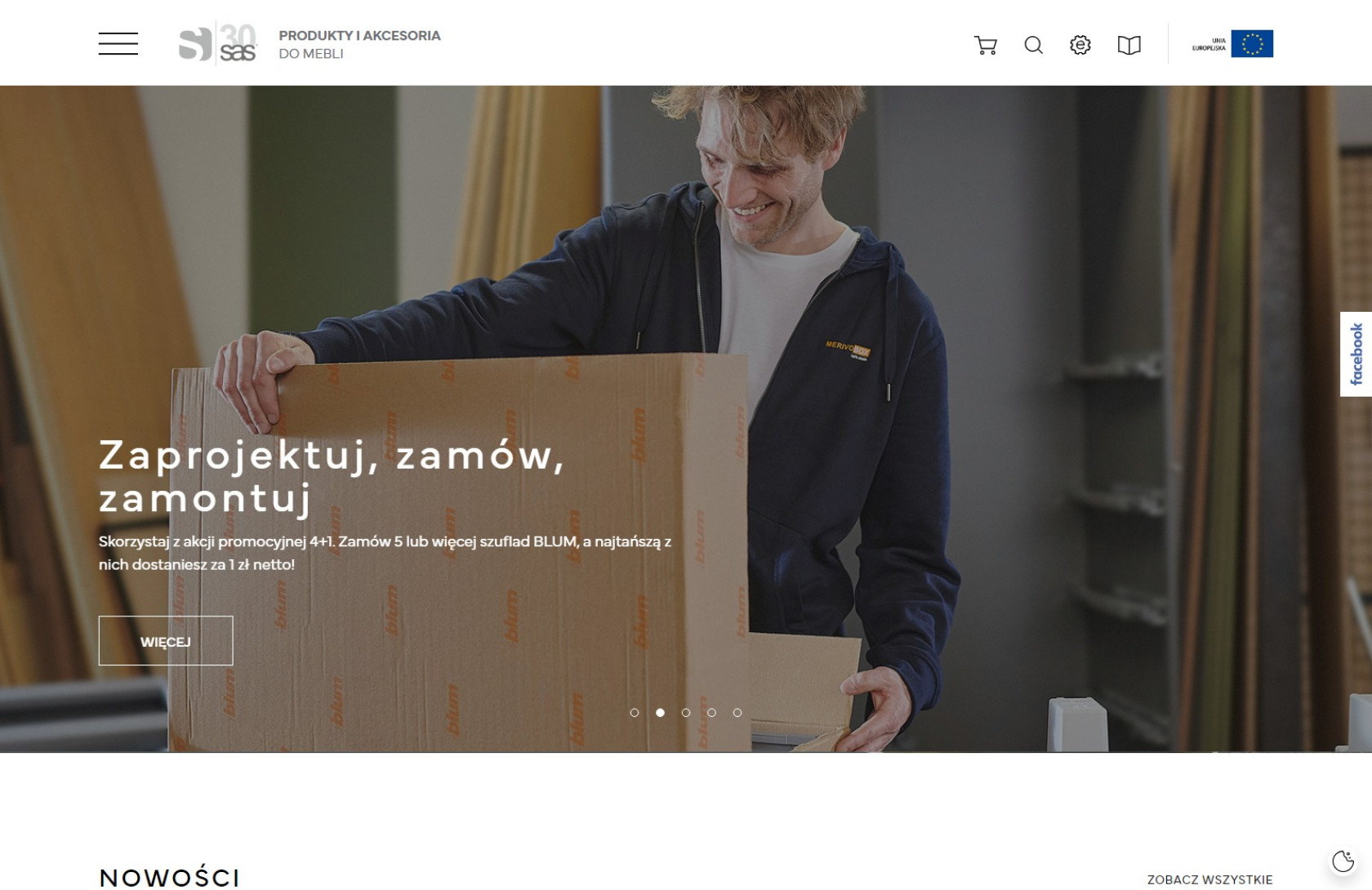Open the search magnifier icon
The width and height of the screenshot is (1372, 890).
pyautogui.click(x=1033, y=45)
